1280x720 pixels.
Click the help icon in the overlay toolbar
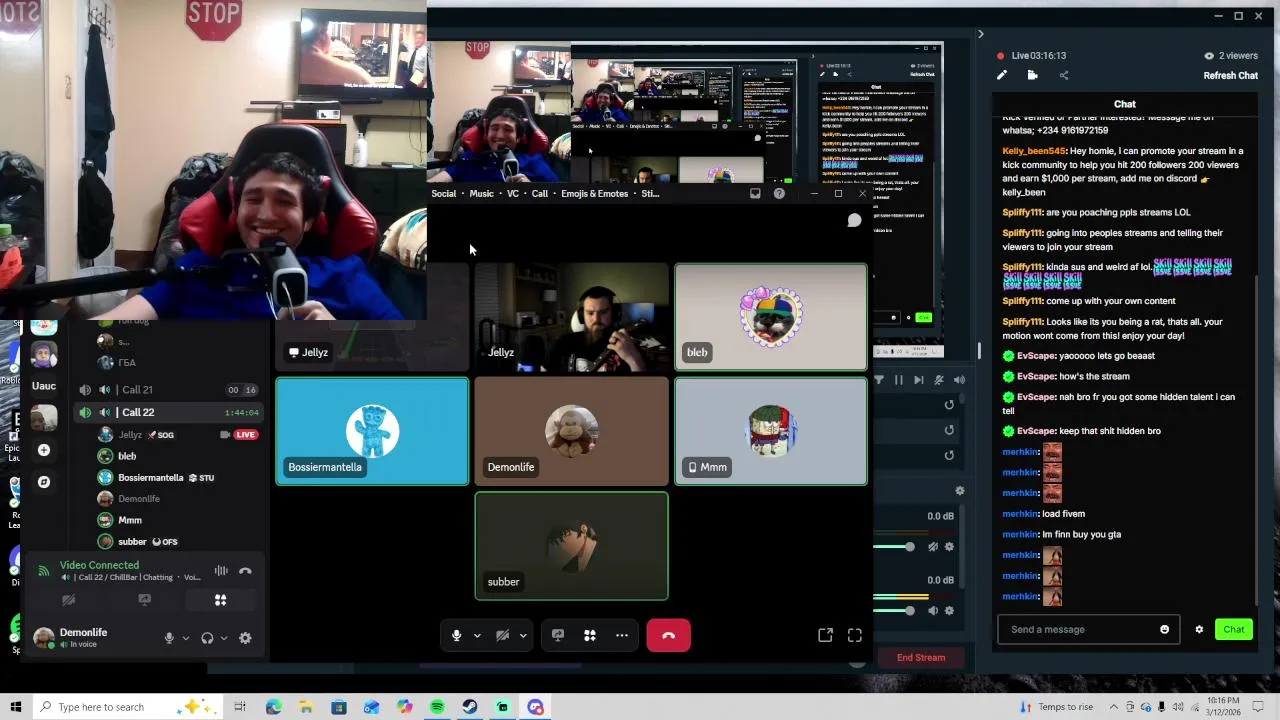(779, 194)
